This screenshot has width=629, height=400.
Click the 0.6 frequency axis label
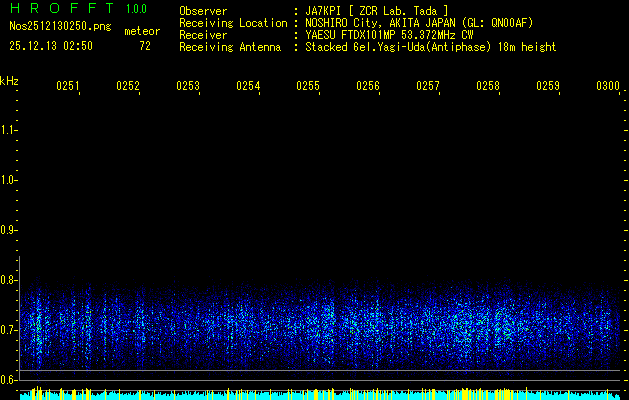tap(9, 380)
